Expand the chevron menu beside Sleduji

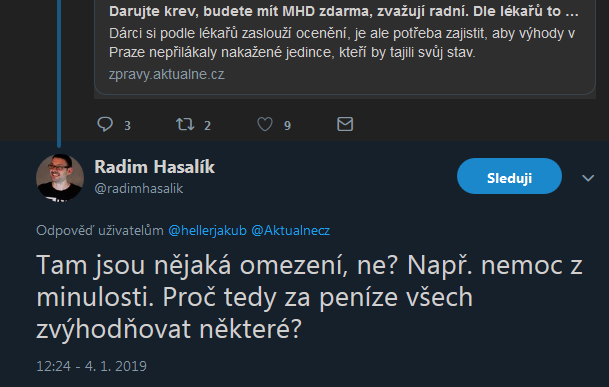click(x=588, y=178)
